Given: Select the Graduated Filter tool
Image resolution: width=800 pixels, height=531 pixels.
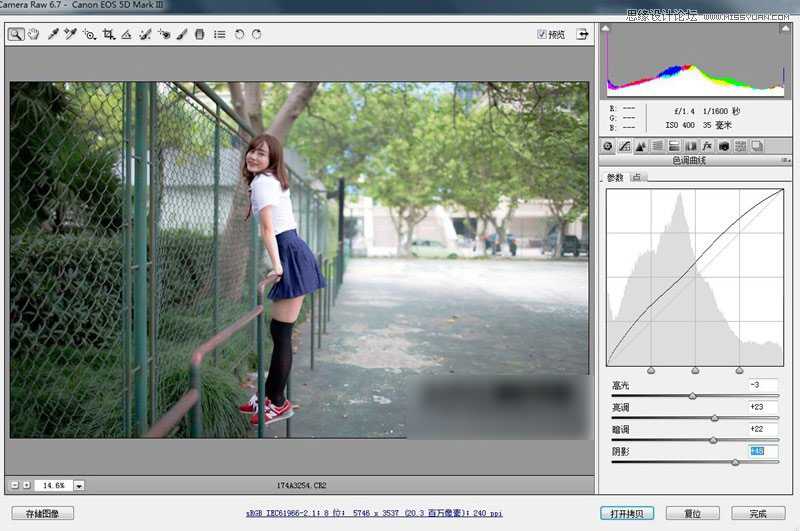Looking at the screenshot, I should (x=200, y=34).
